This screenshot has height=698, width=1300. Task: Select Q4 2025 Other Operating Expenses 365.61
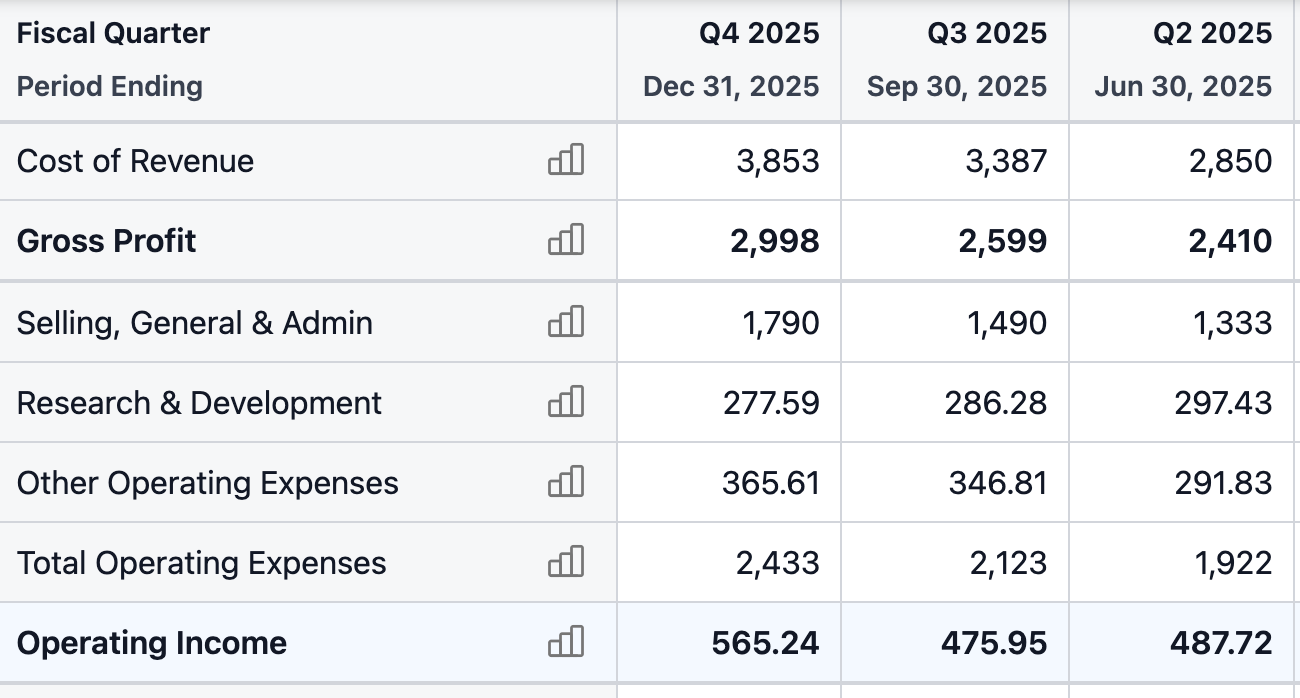pos(771,483)
